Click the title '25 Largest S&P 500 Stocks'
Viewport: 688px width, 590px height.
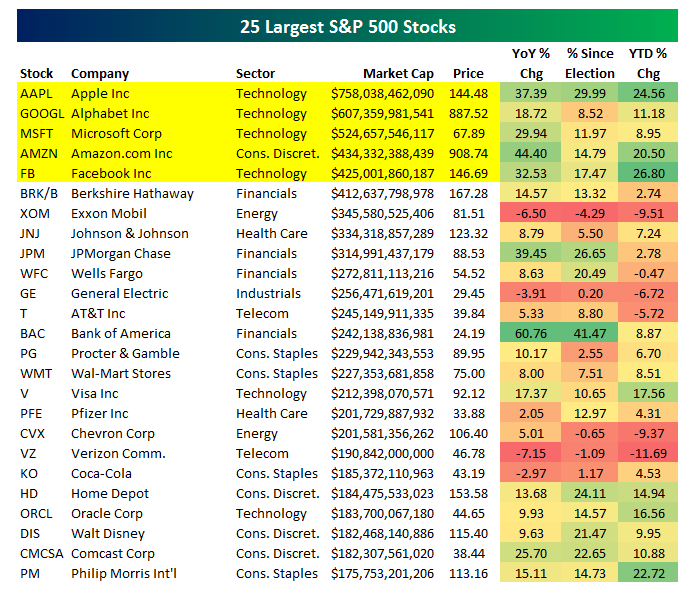tap(348, 27)
